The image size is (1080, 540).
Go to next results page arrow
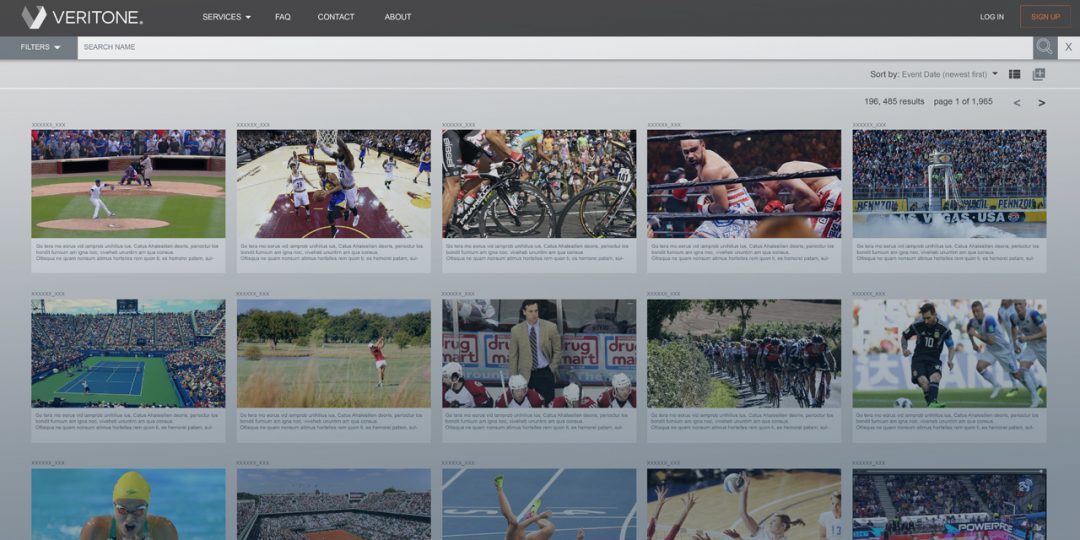point(1041,103)
